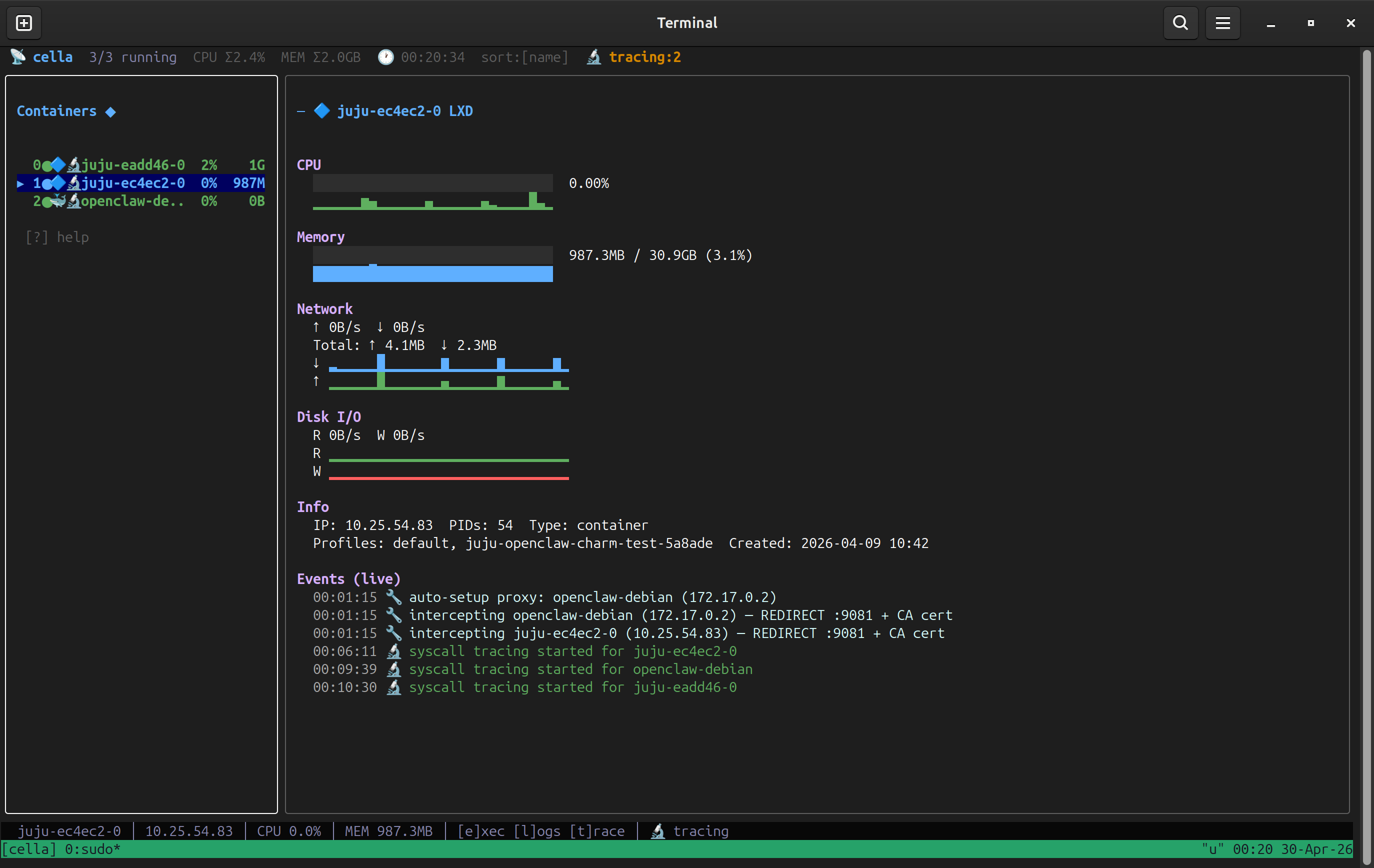1374x868 pixels.
Task: Click microscope icon on juju-eadd46-0 tracing event
Action: [x=393, y=687]
